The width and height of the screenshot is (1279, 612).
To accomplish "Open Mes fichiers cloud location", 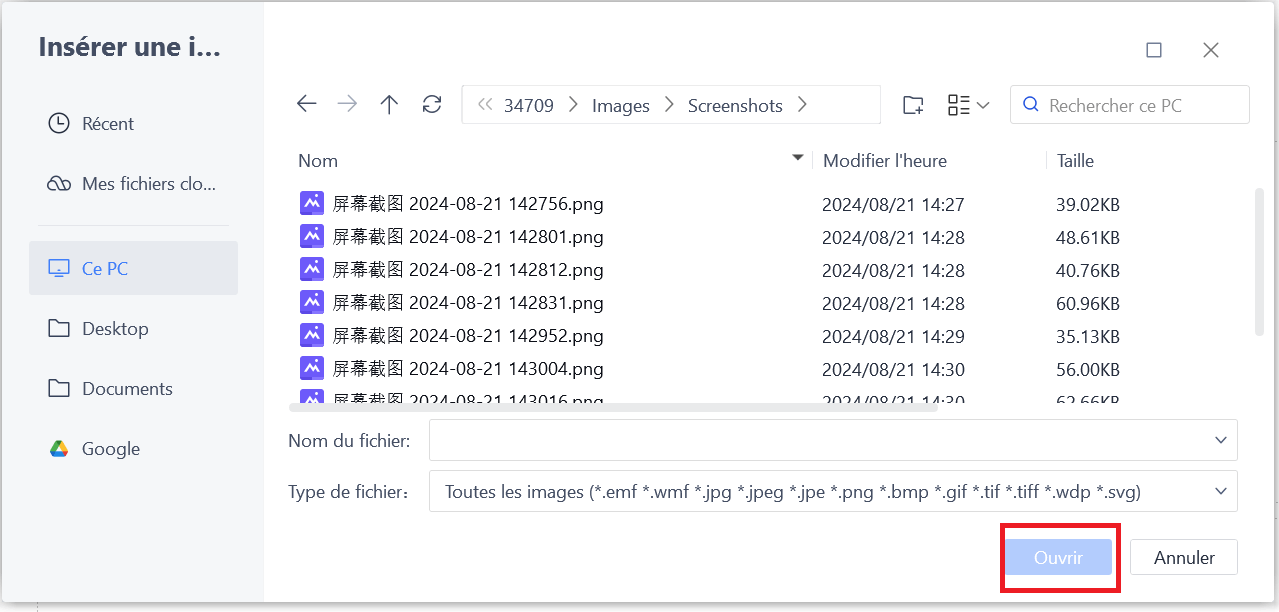I will 133,184.
